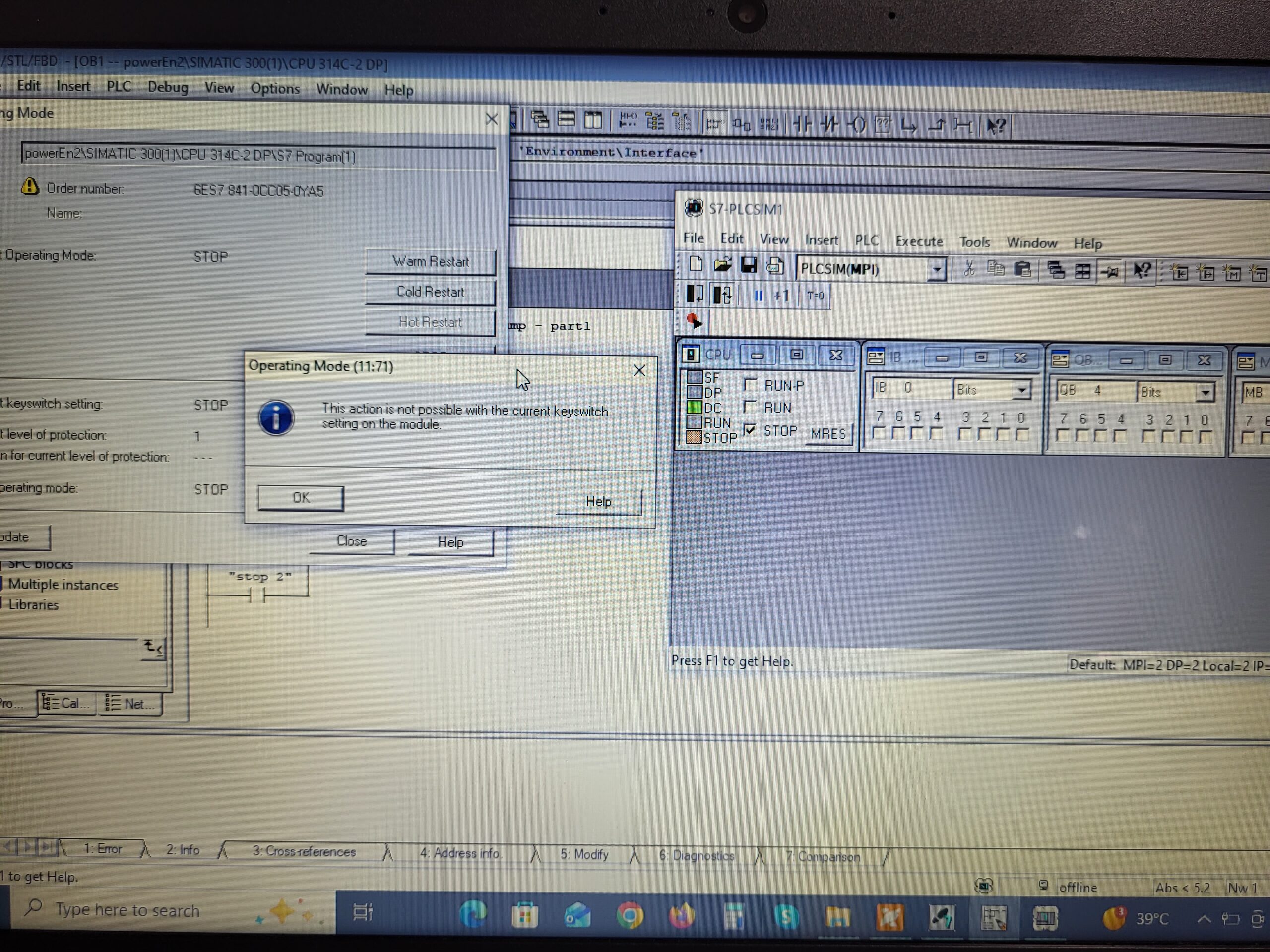
Task: Reset timers with the T=0 button
Action: click(815, 296)
